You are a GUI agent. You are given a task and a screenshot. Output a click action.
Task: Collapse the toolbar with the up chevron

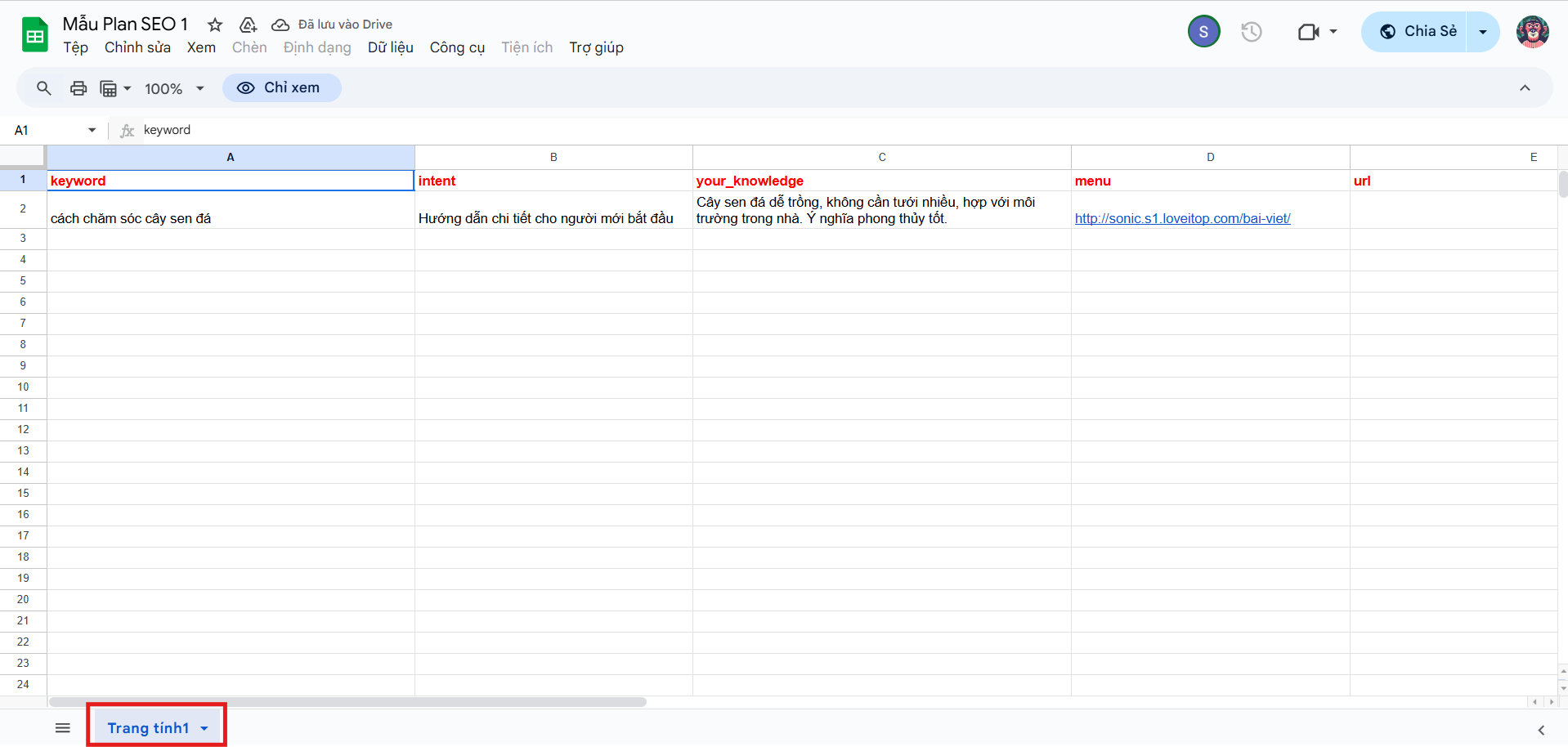1525,88
